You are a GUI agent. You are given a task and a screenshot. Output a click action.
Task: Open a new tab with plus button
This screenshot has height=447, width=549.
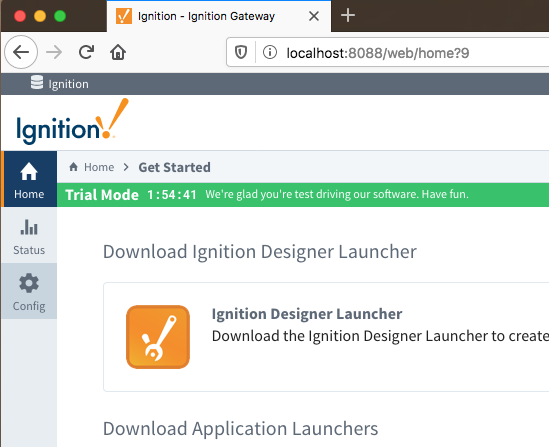(x=348, y=15)
